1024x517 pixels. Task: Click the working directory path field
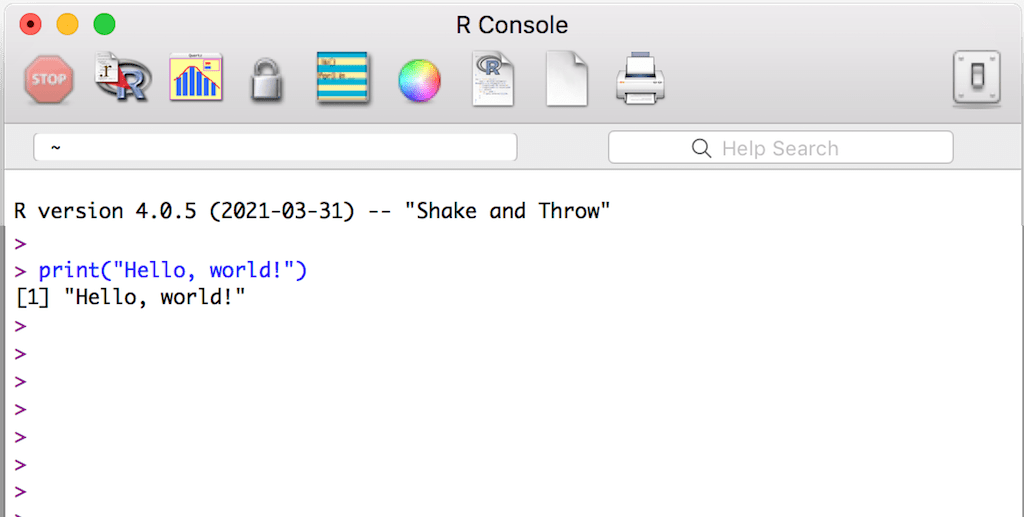[x=275, y=148]
